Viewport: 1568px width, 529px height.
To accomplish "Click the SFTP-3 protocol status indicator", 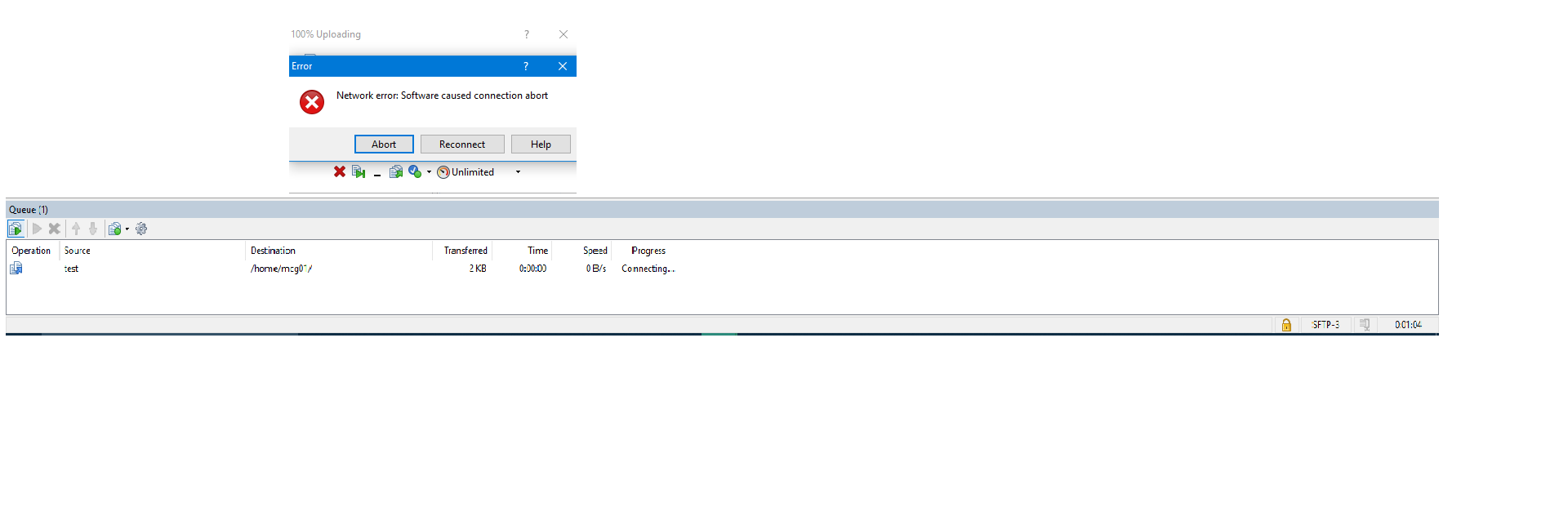I will pyautogui.click(x=1325, y=325).
